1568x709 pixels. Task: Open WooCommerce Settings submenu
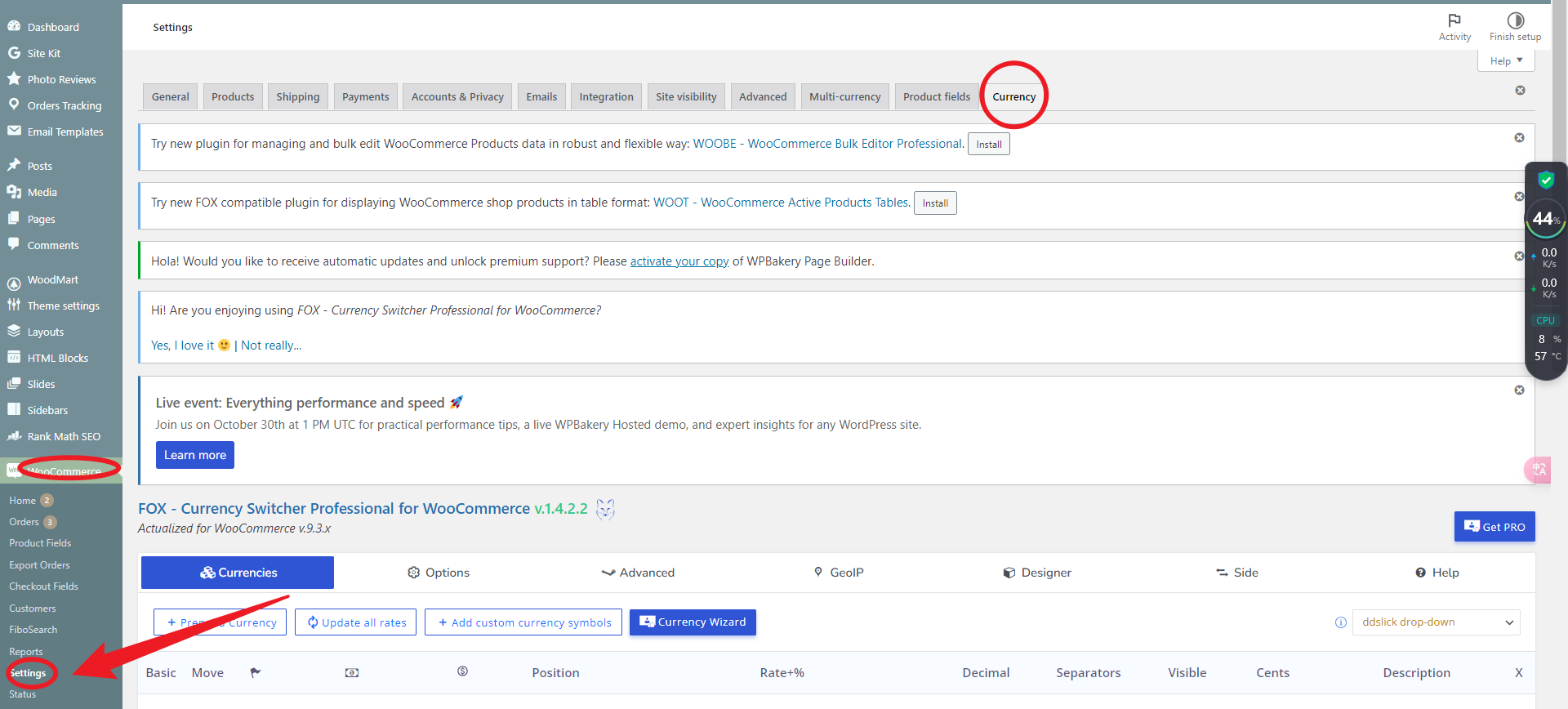click(28, 673)
